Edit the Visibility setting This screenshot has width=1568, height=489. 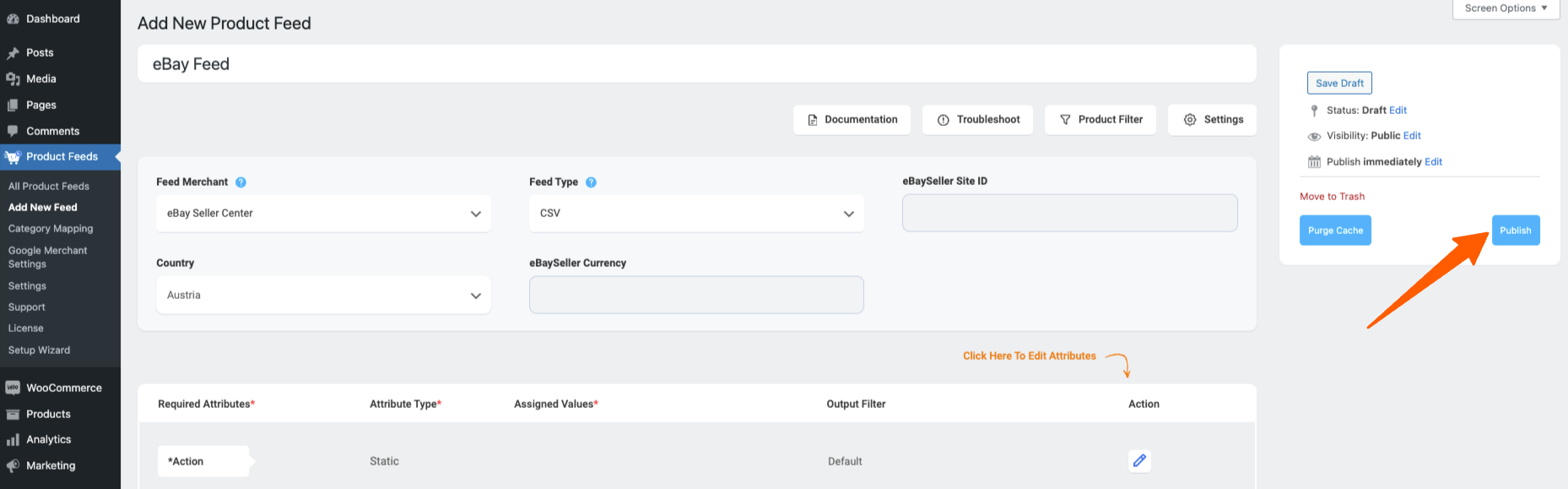1412,136
